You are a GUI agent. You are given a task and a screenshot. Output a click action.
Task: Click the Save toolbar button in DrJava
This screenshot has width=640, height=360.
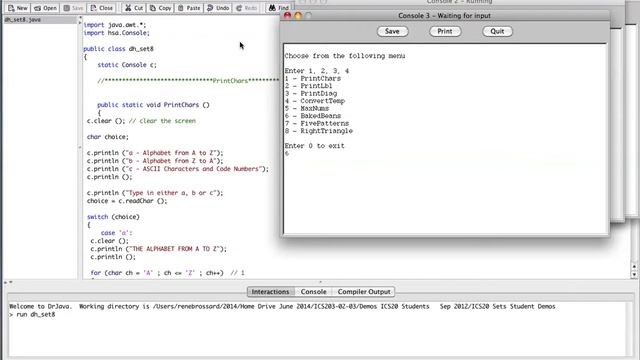[73, 8]
